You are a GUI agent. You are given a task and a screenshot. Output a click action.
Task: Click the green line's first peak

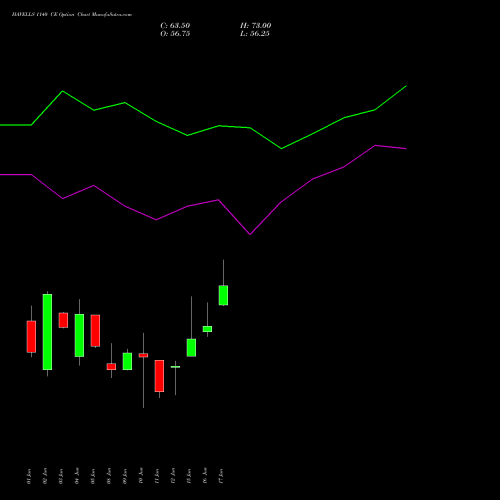click(63, 91)
